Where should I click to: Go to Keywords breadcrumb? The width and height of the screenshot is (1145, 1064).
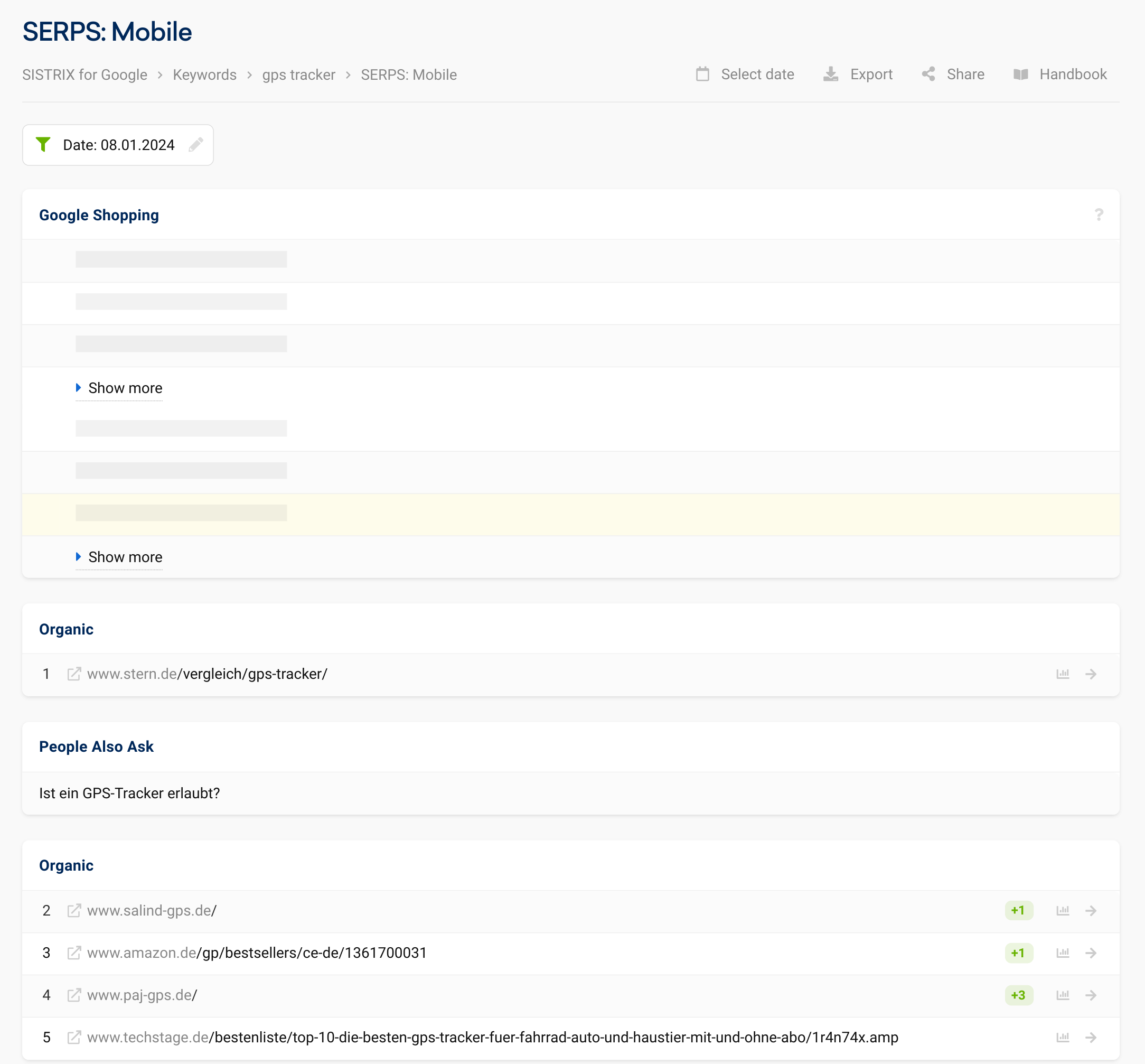tap(204, 75)
